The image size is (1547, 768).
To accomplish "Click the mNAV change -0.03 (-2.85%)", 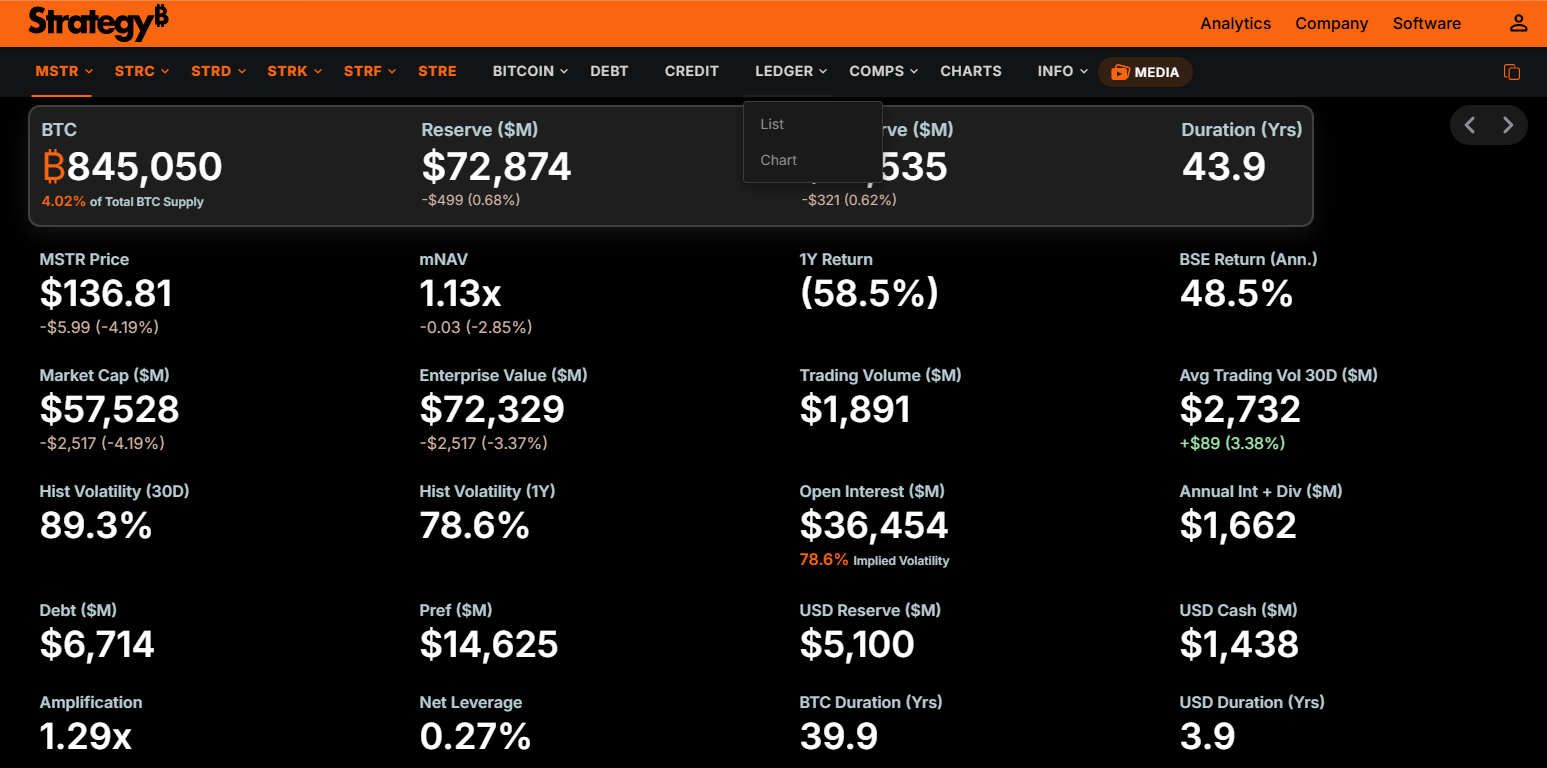I will [x=476, y=327].
